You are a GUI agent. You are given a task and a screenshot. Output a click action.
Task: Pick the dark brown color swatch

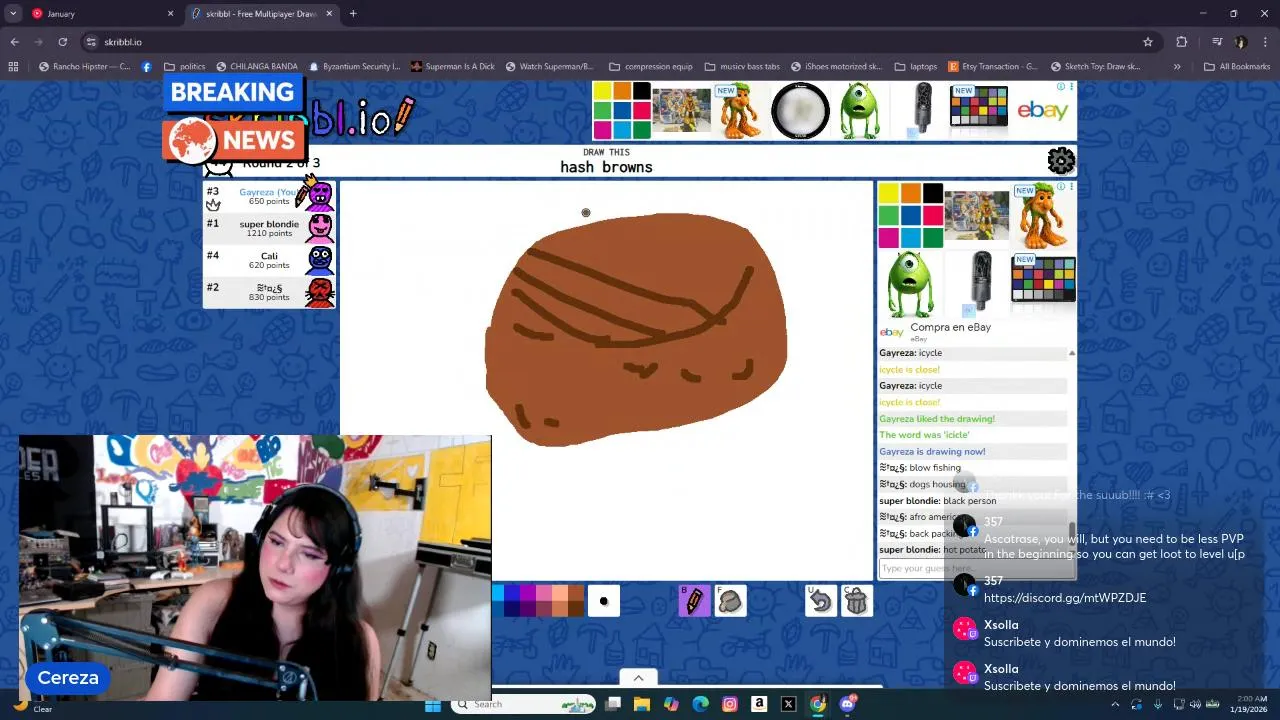(576, 608)
